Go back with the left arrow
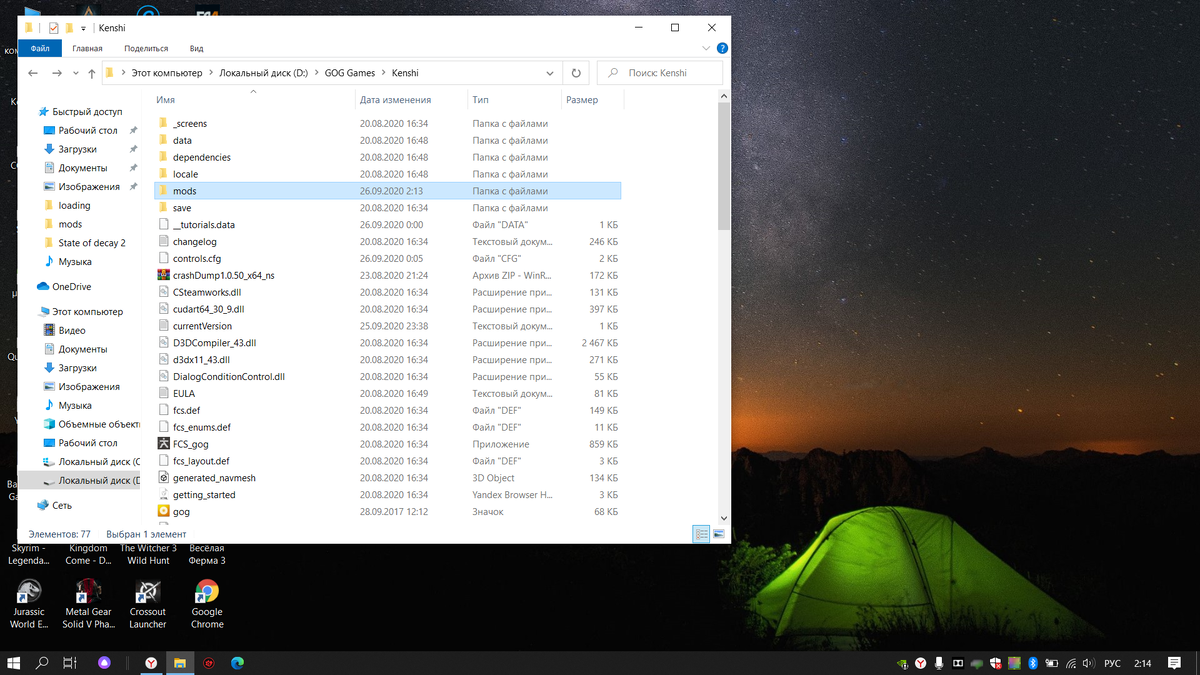 pyautogui.click(x=33, y=73)
